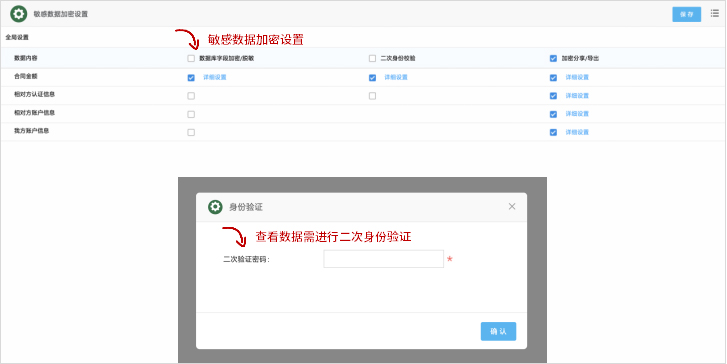The image size is (727, 364).
Task: Close the 身份验证 dialog
Action: pyautogui.click(x=512, y=206)
